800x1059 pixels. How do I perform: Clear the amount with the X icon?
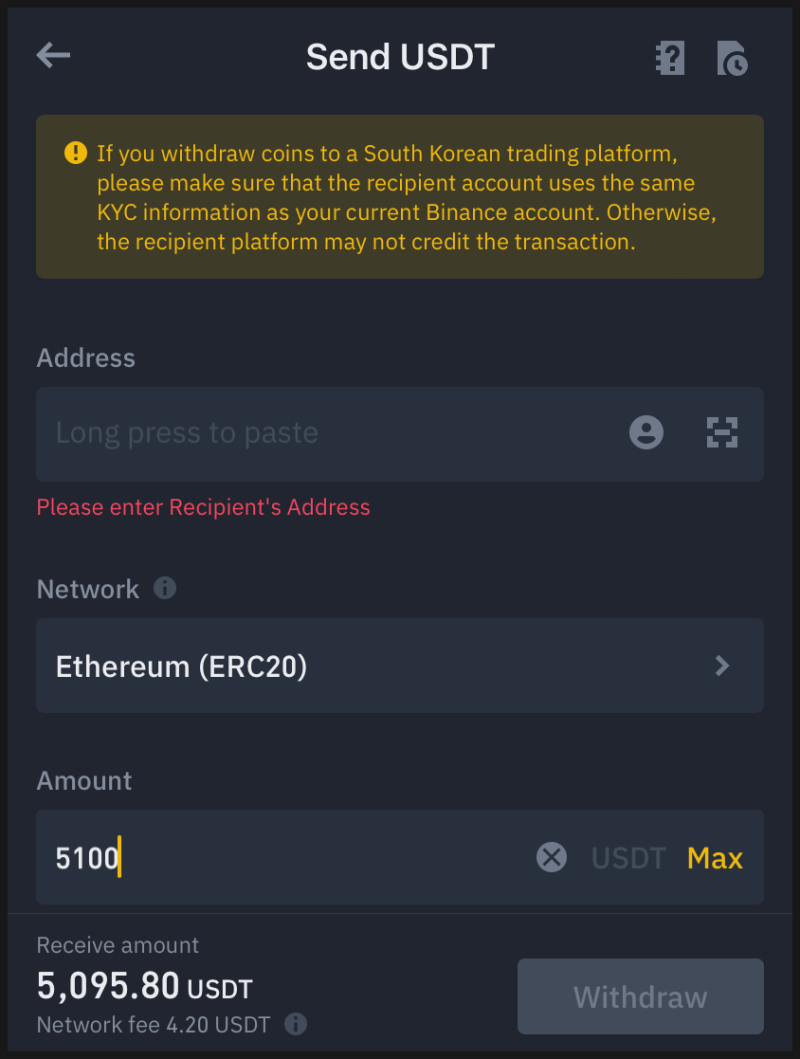pyautogui.click(x=551, y=857)
